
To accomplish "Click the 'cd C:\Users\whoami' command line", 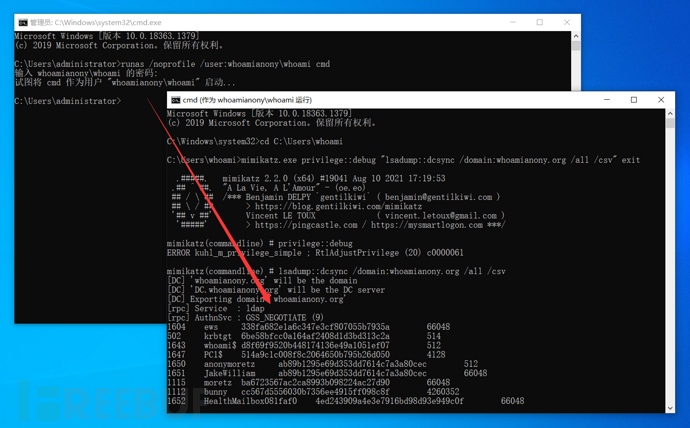I will tap(255, 142).
